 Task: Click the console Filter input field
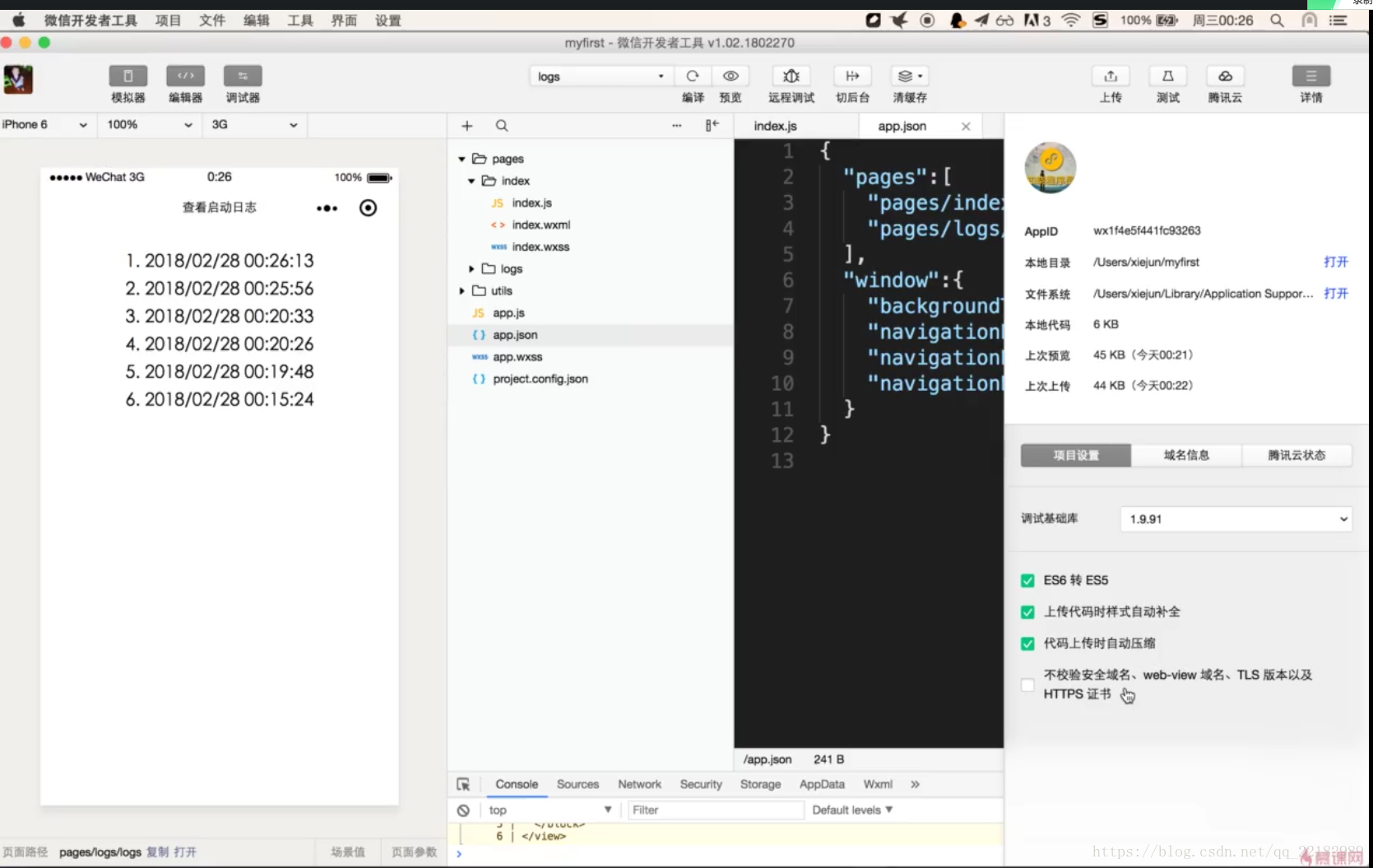pyautogui.click(x=716, y=810)
